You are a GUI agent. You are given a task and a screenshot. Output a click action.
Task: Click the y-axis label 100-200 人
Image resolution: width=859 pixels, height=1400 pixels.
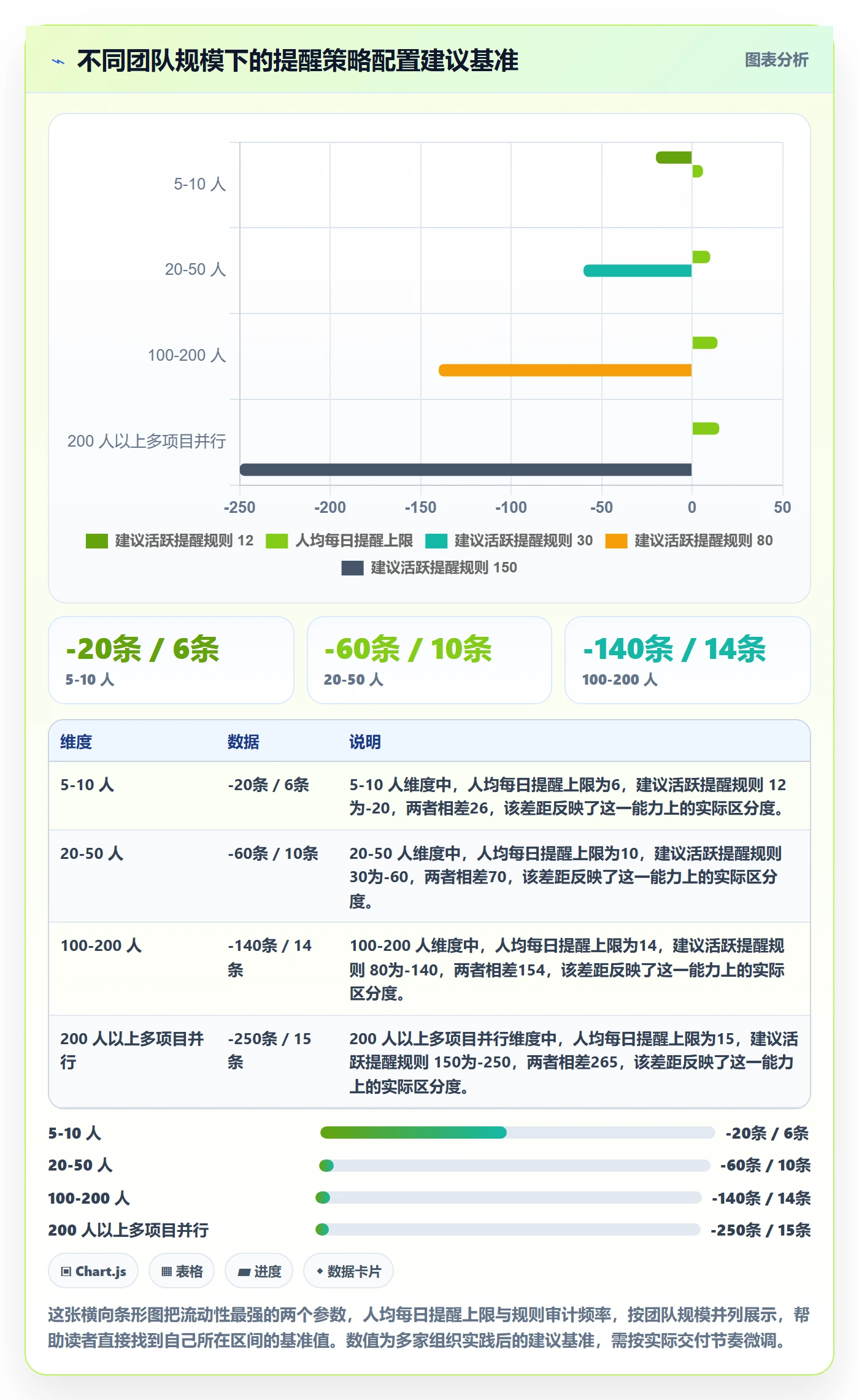187,355
